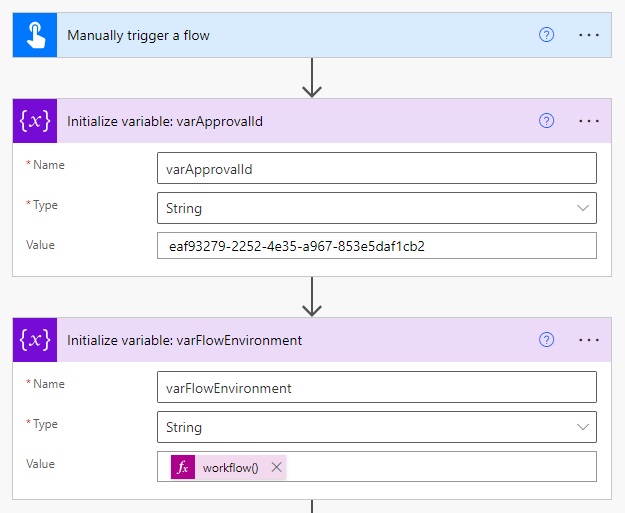
Task: Open help for Manually trigger a flow
Action: point(546,35)
